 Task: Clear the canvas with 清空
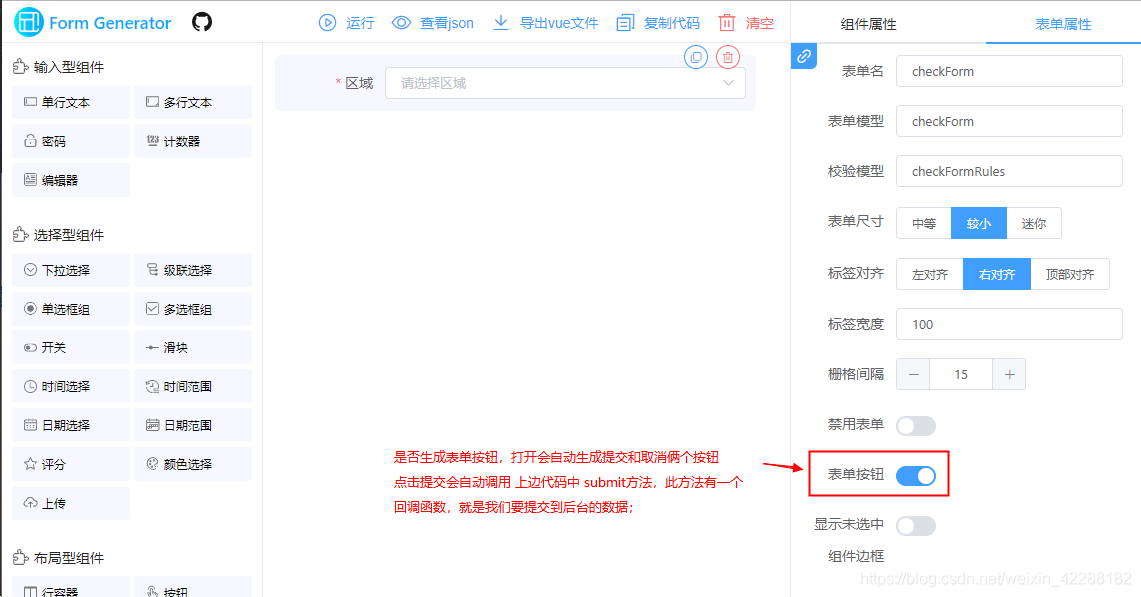[746, 23]
